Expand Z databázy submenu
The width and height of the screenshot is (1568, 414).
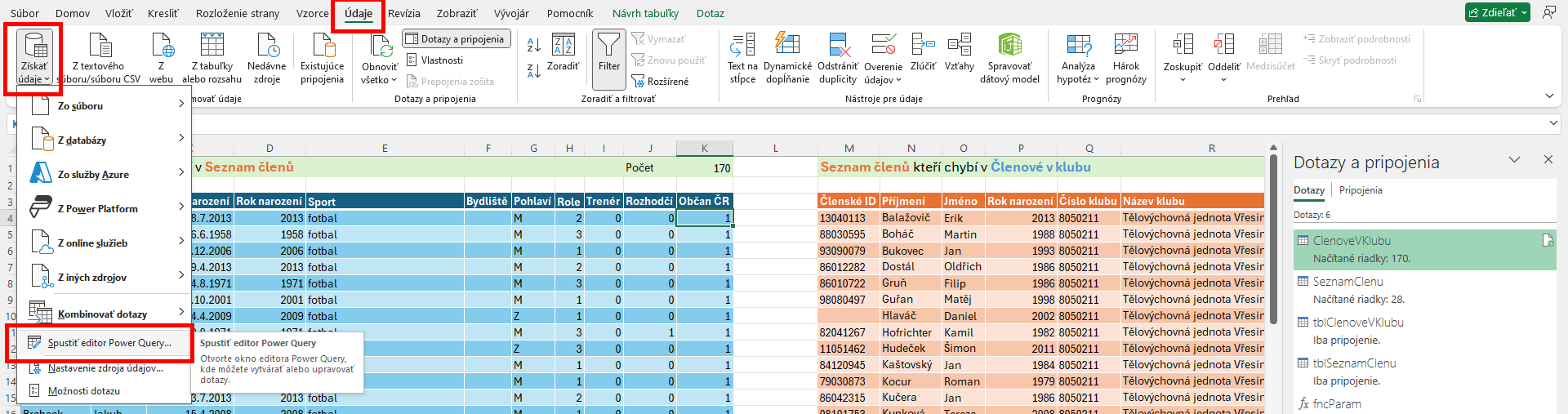(105, 140)
